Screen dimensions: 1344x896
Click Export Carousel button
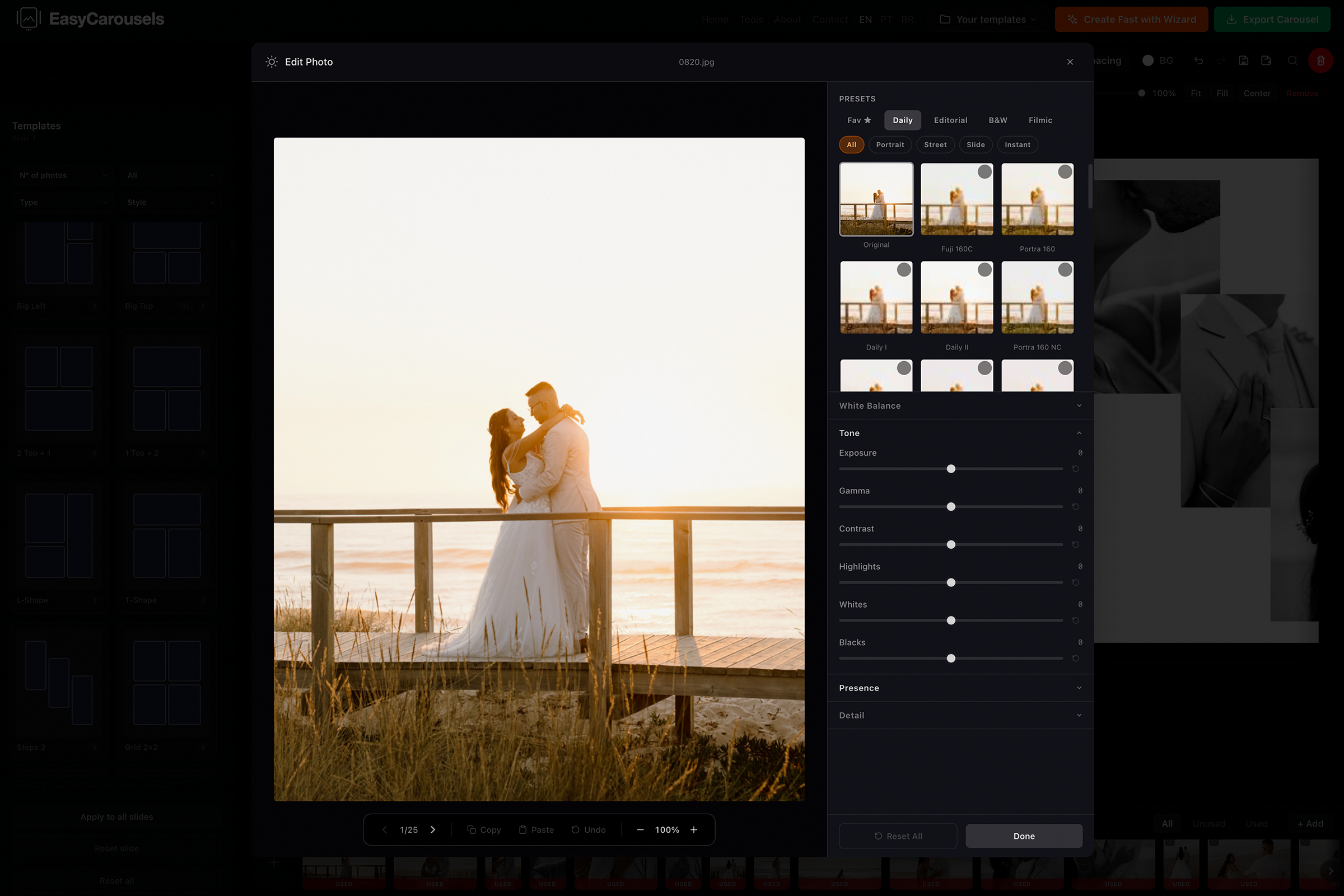(x=1272, y=20)
